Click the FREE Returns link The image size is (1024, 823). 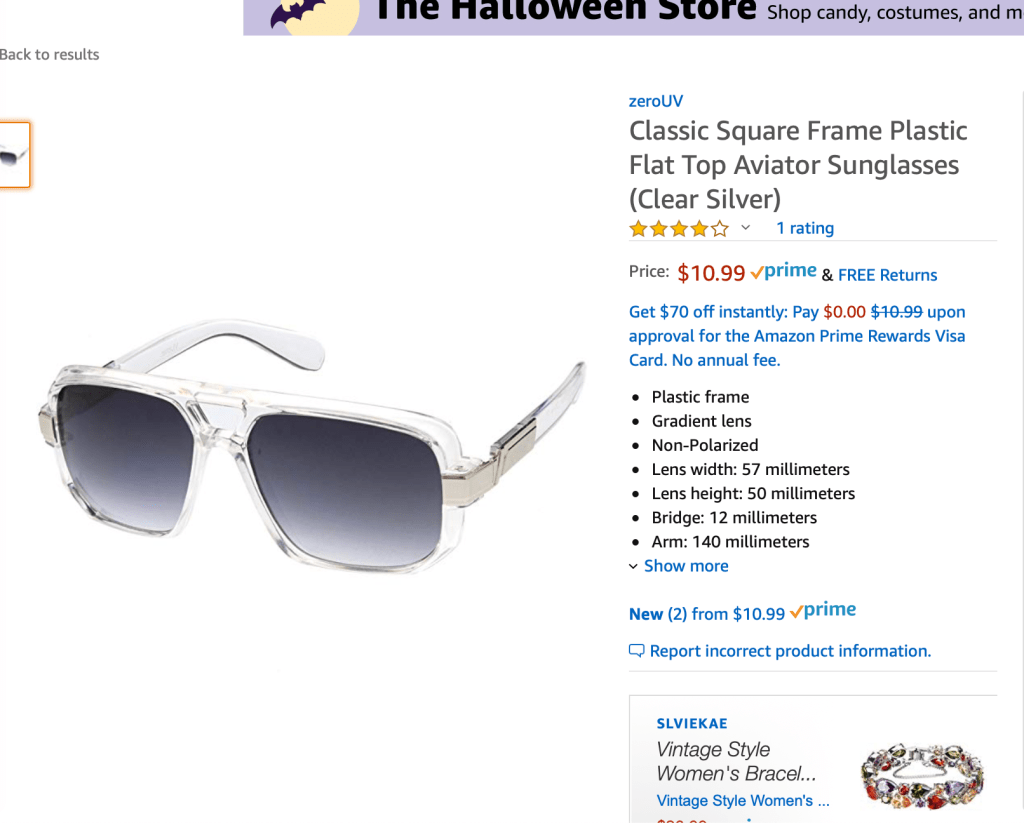click(888, 275)
